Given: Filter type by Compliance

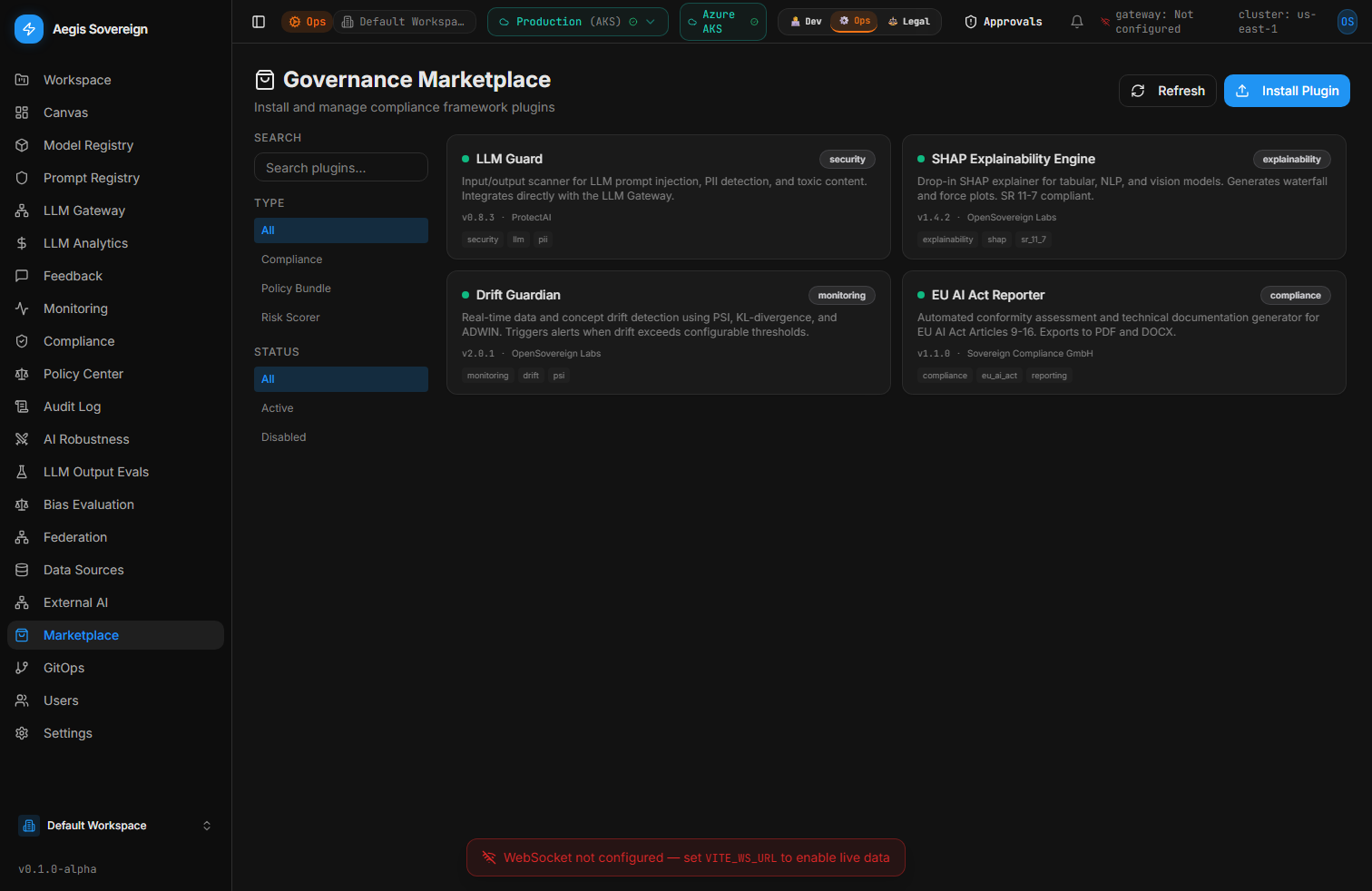Looking at the screenshot, I should pyautogui.click(x=341, y=259).
